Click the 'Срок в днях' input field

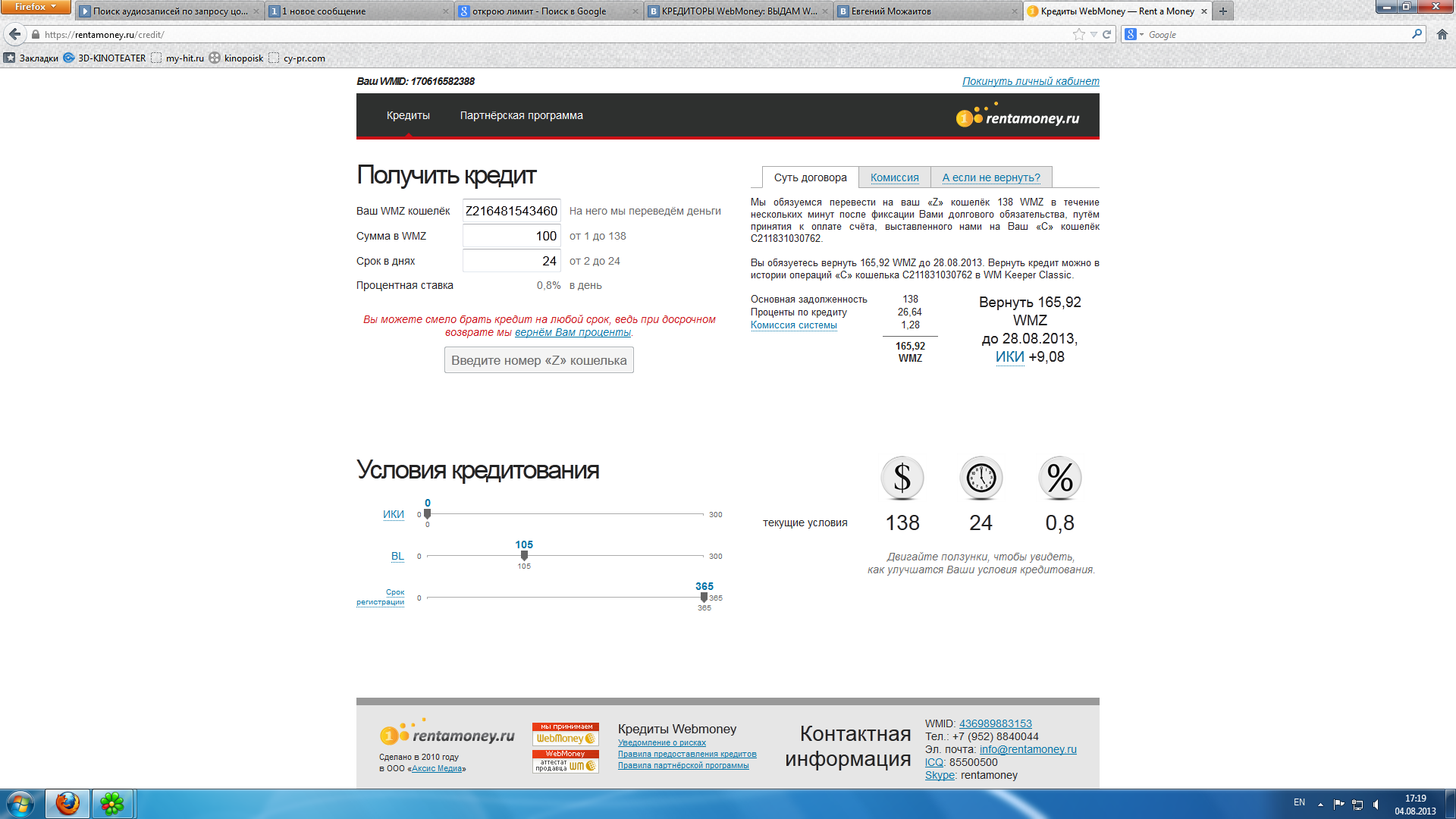pos(512,261)
